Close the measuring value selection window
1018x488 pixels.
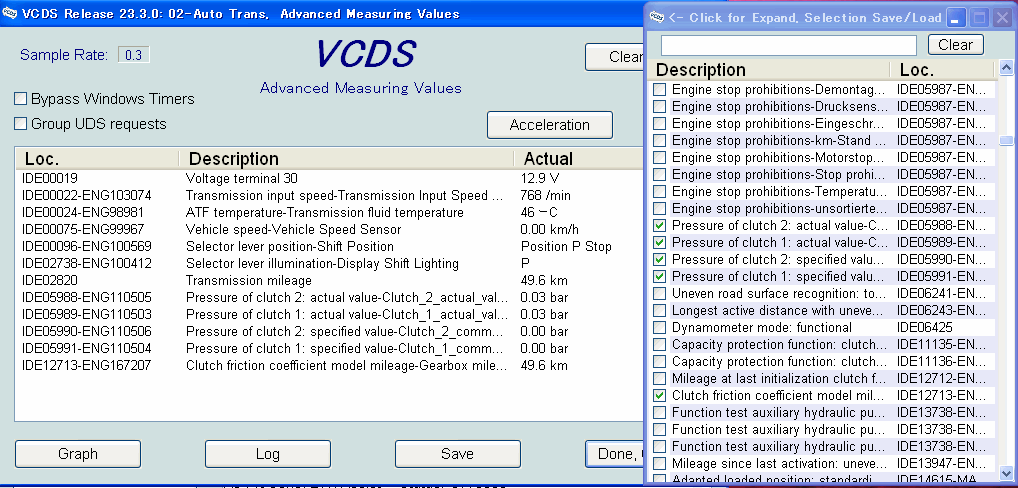pos(1003,17)
